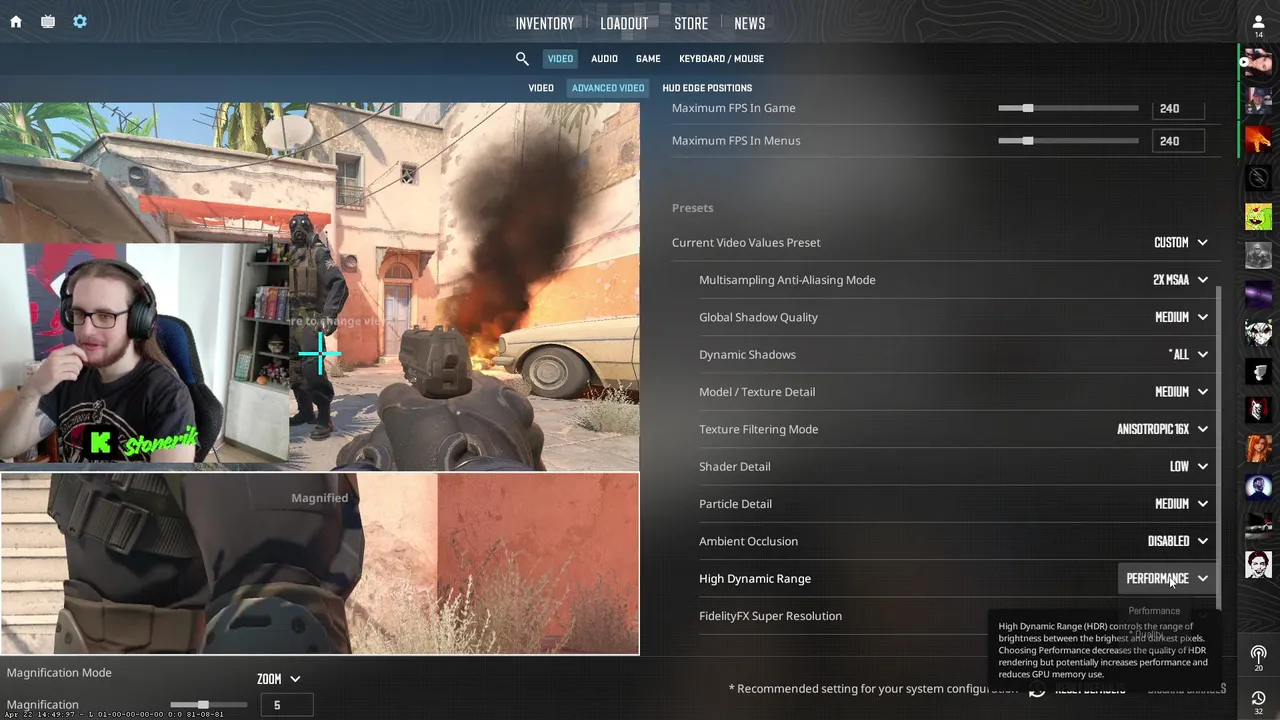1280x720 pixels.
Task: Switch to AUDIO settings
Action: 604,59
